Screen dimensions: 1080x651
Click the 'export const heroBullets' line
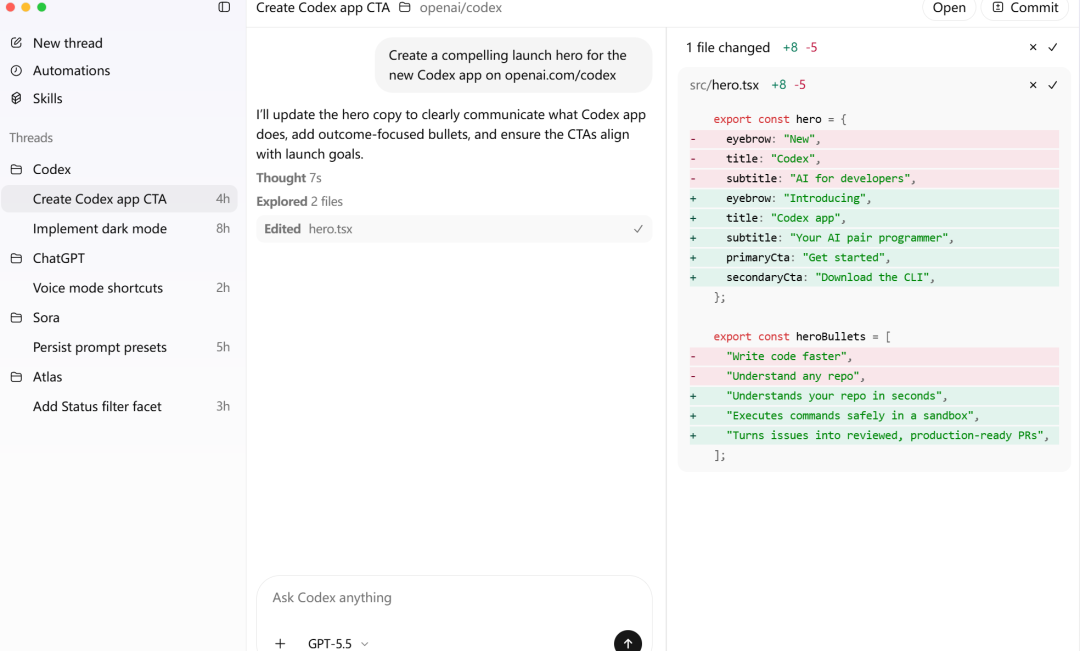click(802, 337)
